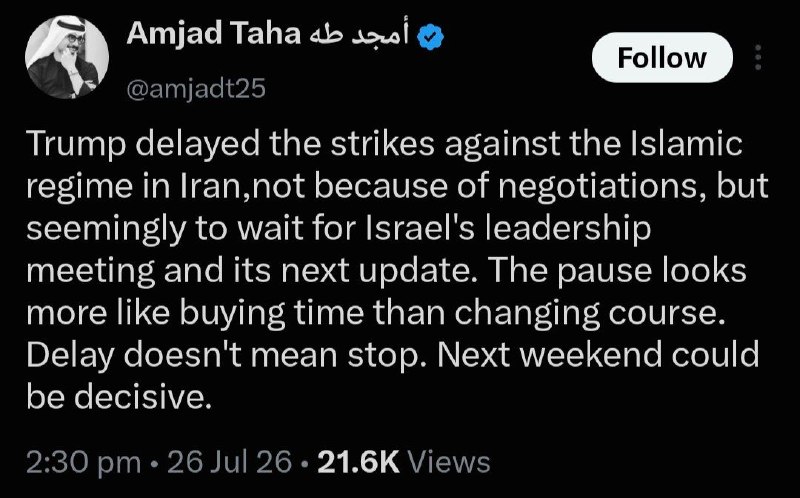
Task: Follow Amjad Taha's account
Action: tap(662, 57)
